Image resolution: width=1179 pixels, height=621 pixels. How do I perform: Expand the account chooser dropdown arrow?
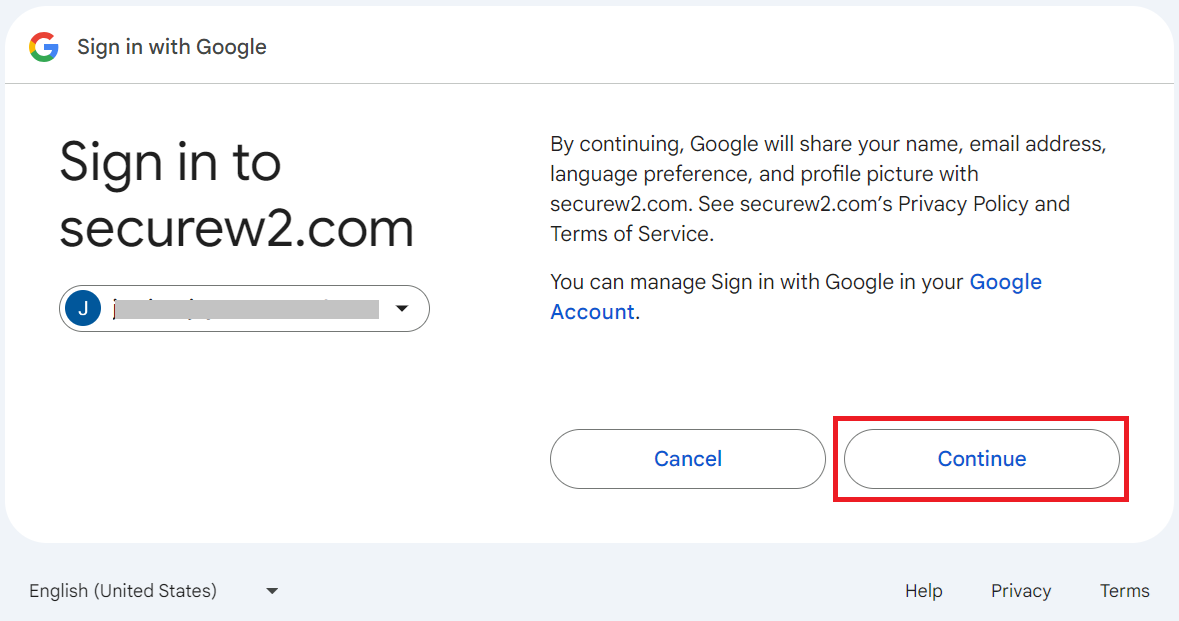402,308
